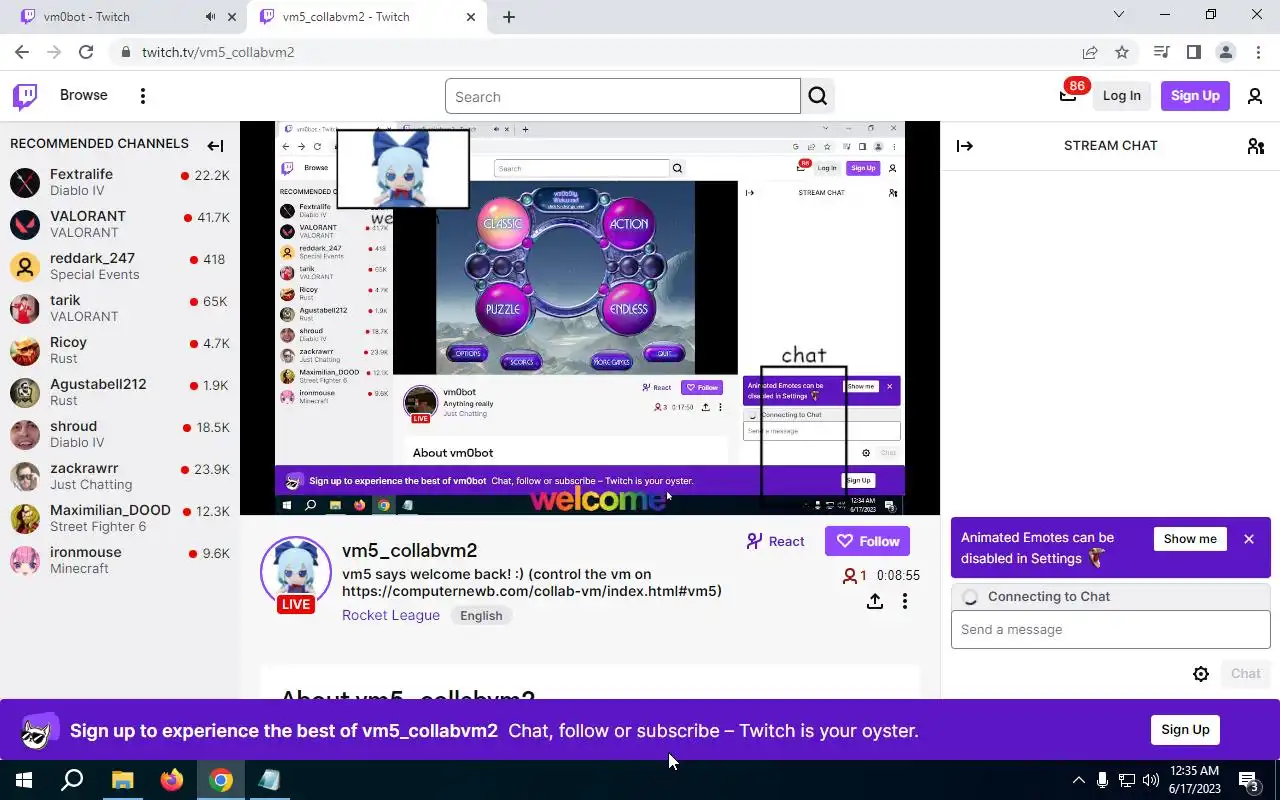Toggle the Chrome side panel
The height and width of the screenshot is (800, 1280).
coord(1193,52)
